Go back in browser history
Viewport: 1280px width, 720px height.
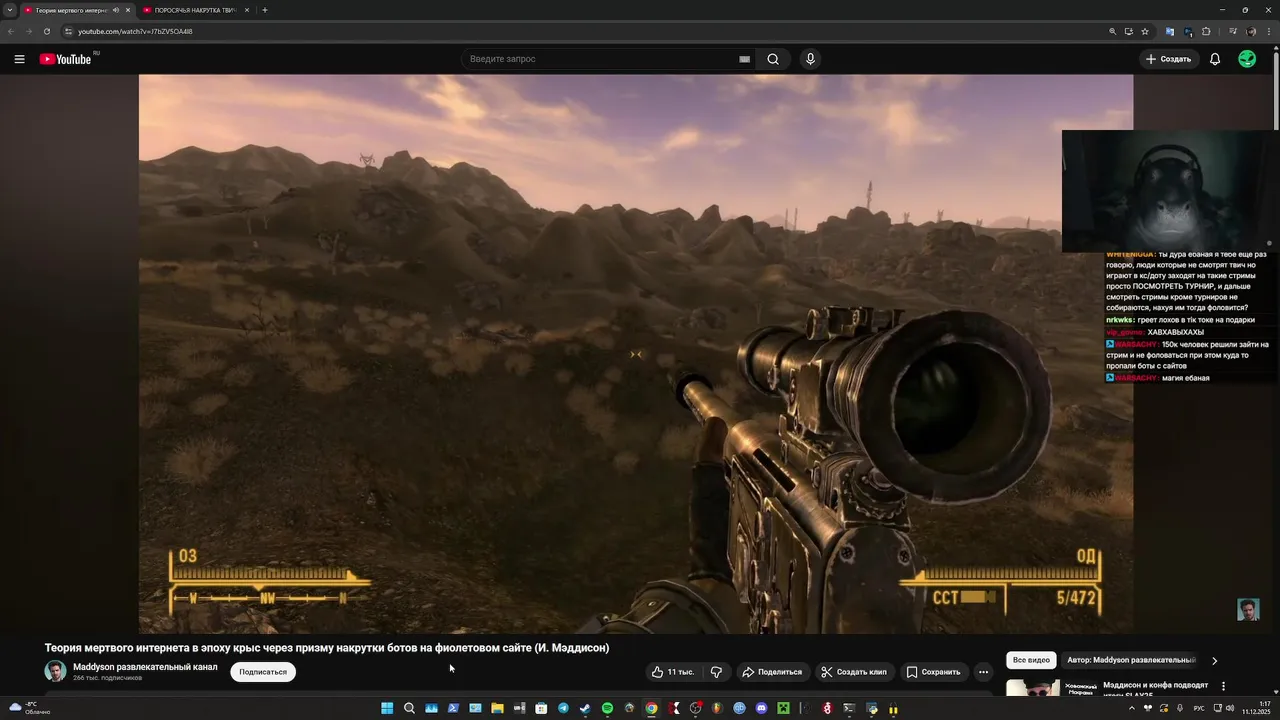11,31
